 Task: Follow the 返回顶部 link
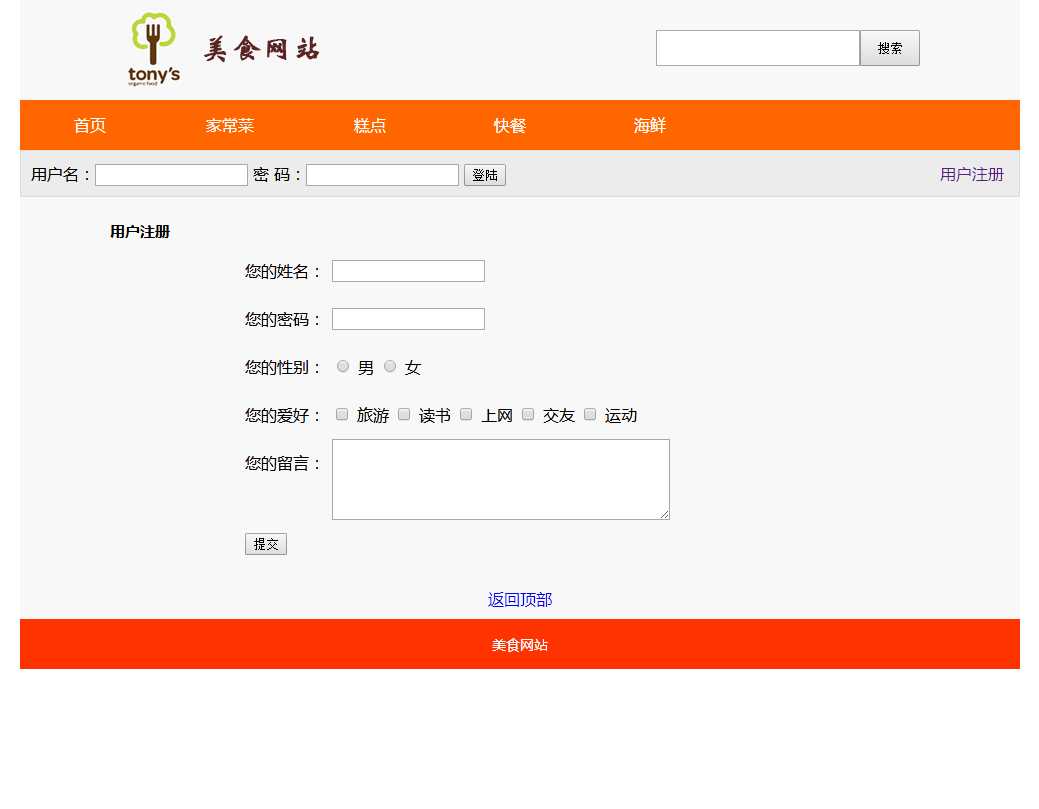click(520, 600)
